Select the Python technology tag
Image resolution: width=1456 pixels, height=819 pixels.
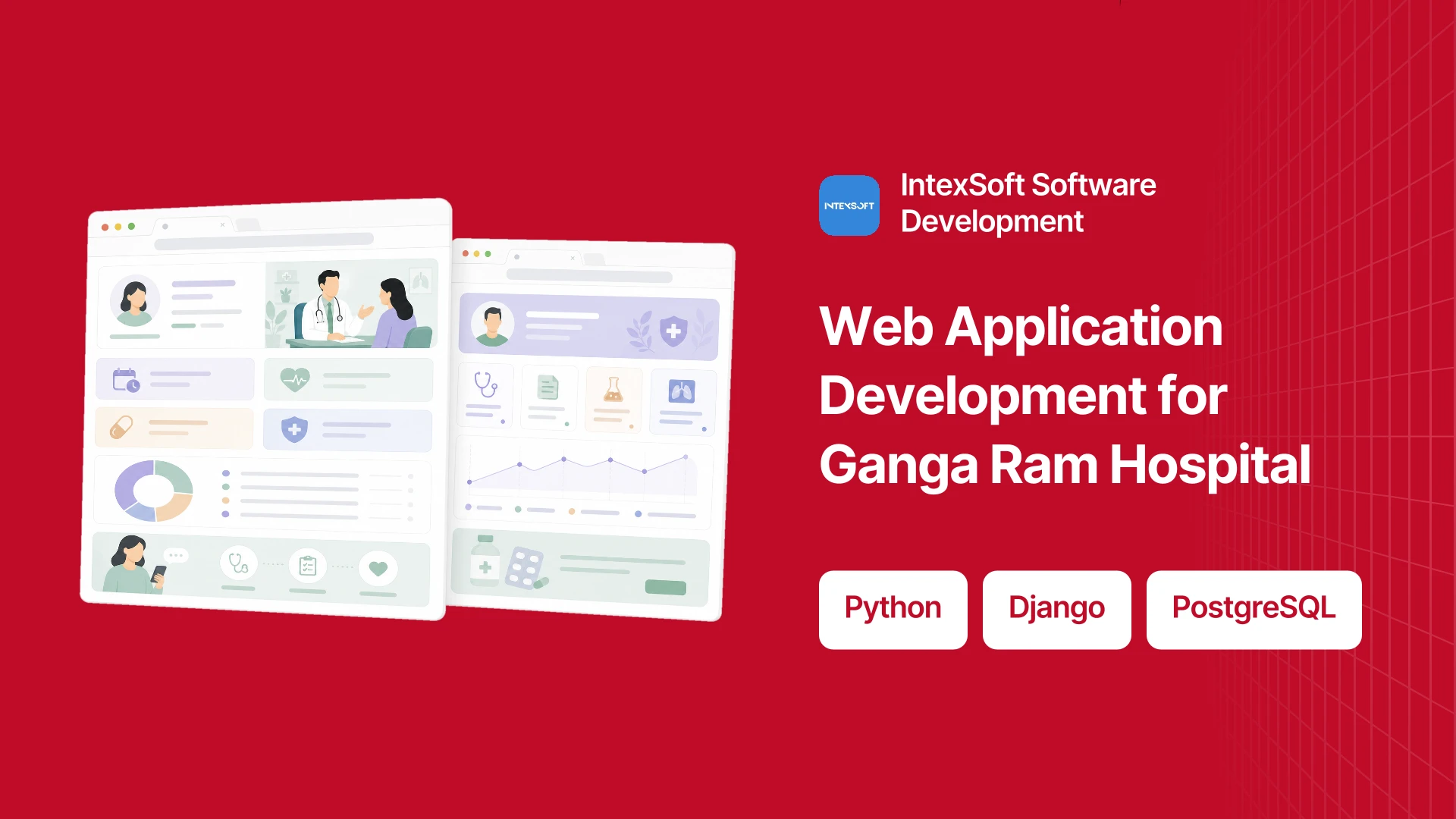point(893,609)
